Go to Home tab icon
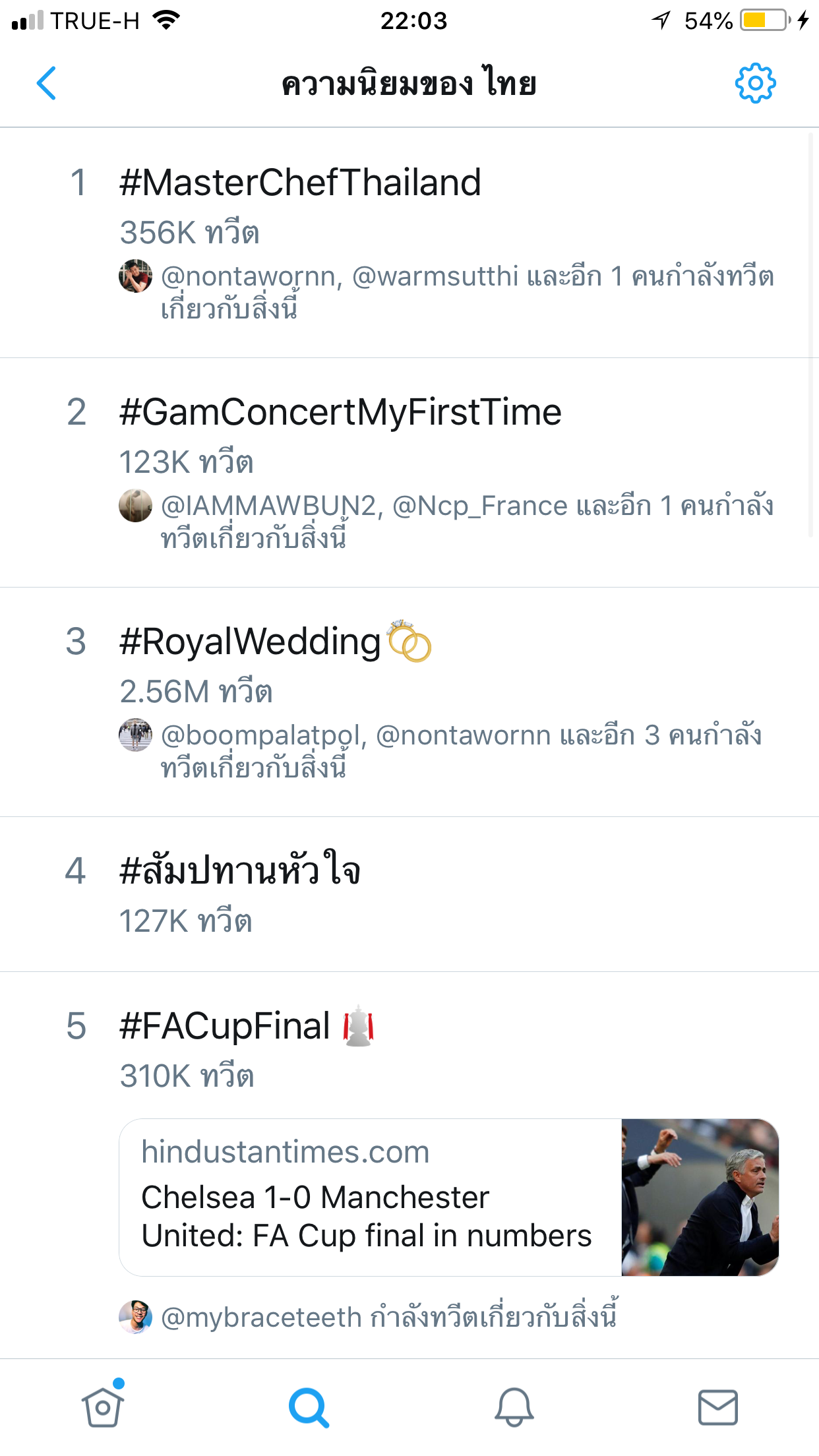 (x=103, y=1405)
